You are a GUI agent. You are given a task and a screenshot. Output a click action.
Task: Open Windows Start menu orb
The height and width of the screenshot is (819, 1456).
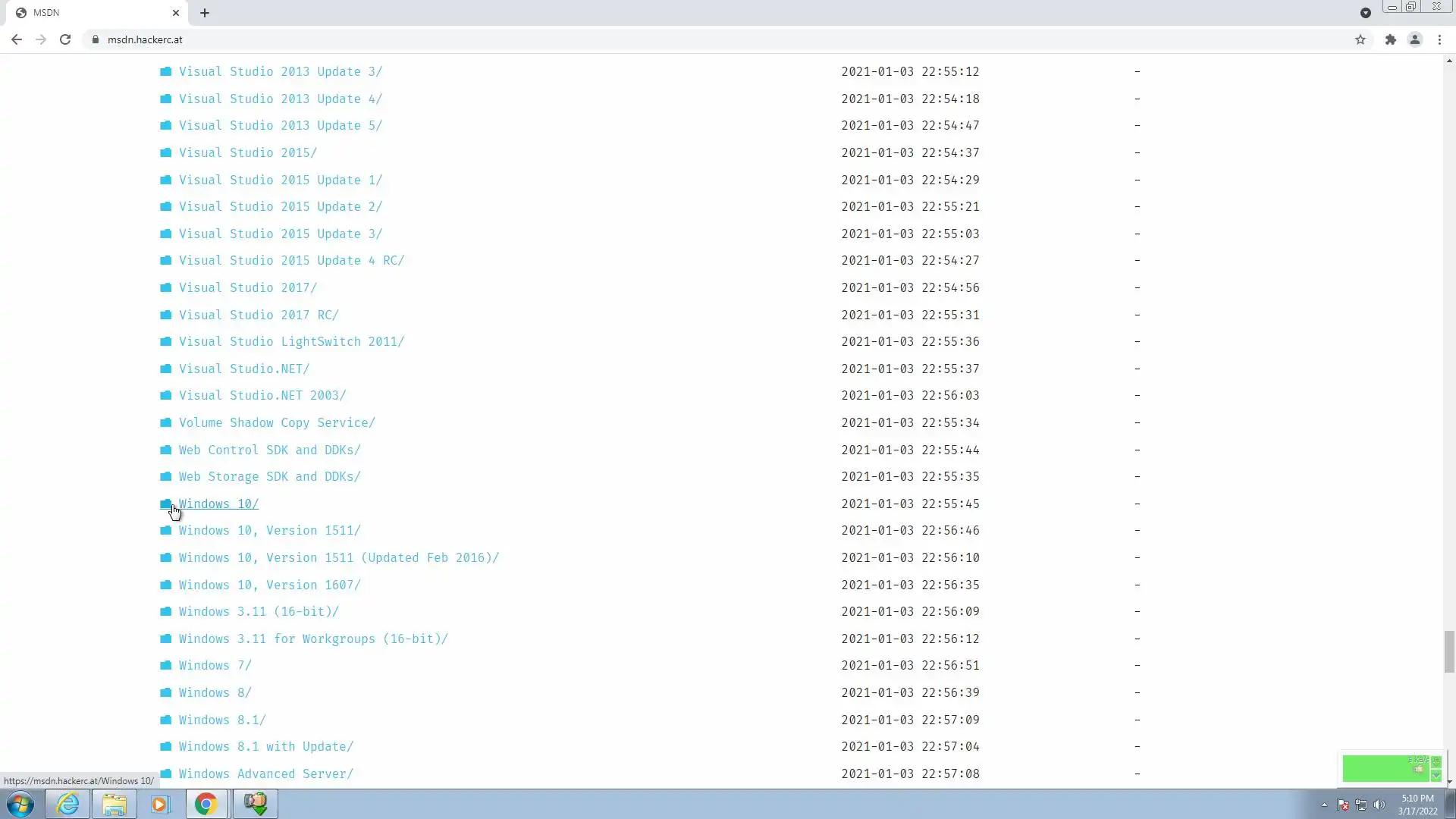pyautogui.click(x=20, y=804)
